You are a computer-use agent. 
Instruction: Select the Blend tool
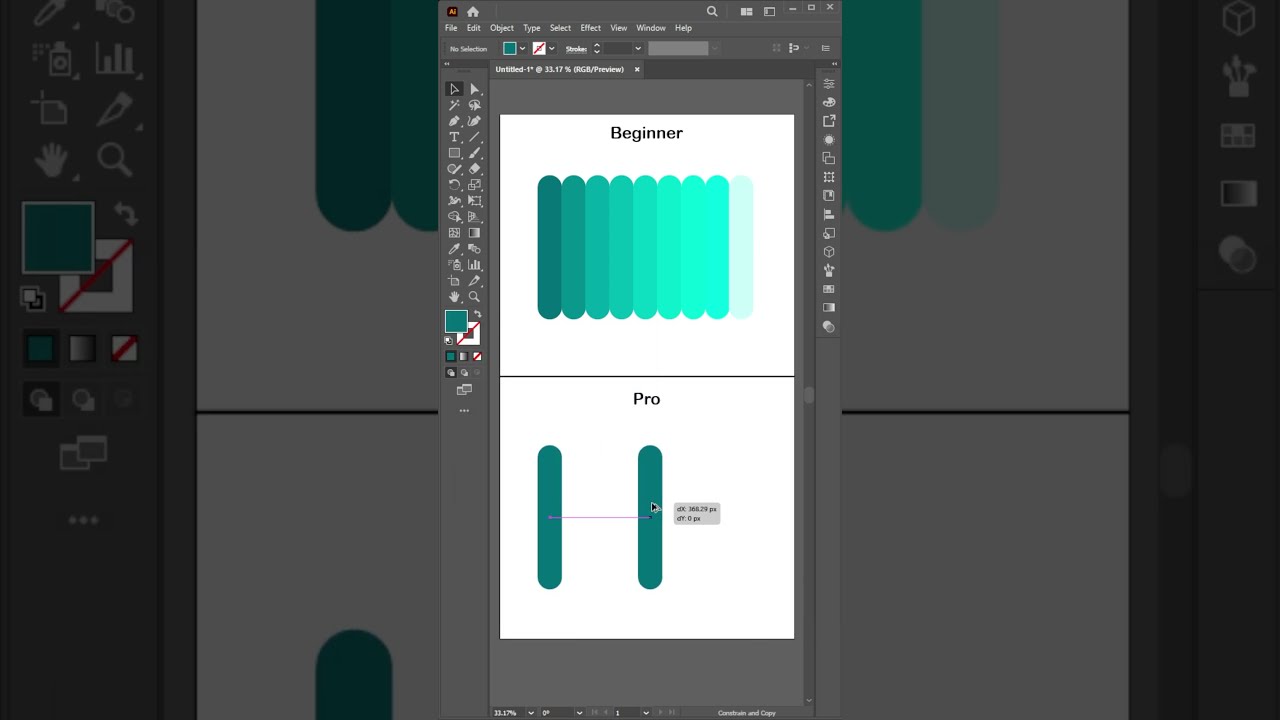click(x=474, y=249)
